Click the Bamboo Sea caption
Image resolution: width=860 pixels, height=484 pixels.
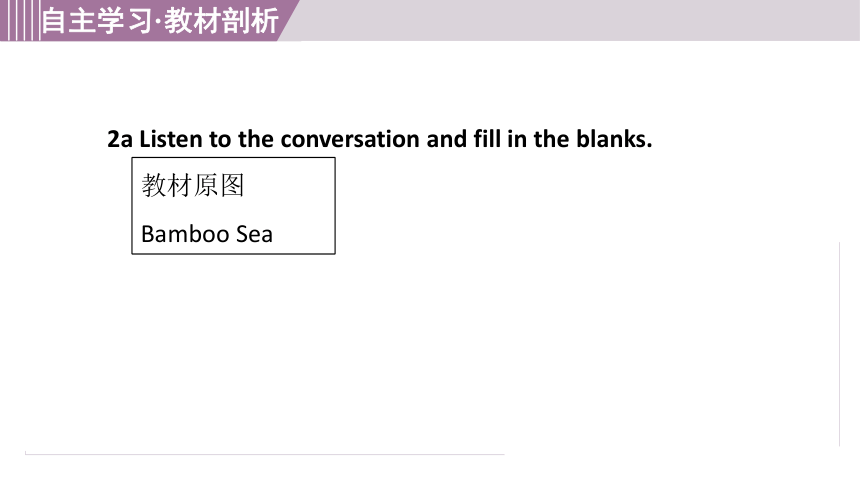tap(207, 234)
